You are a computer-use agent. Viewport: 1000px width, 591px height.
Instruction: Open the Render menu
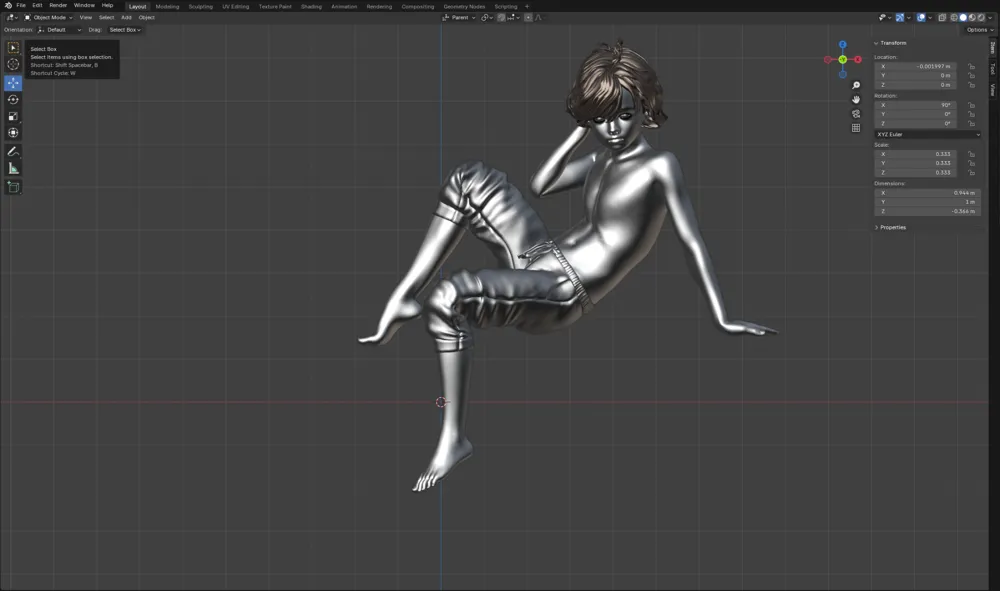click(x=58, y=5)
